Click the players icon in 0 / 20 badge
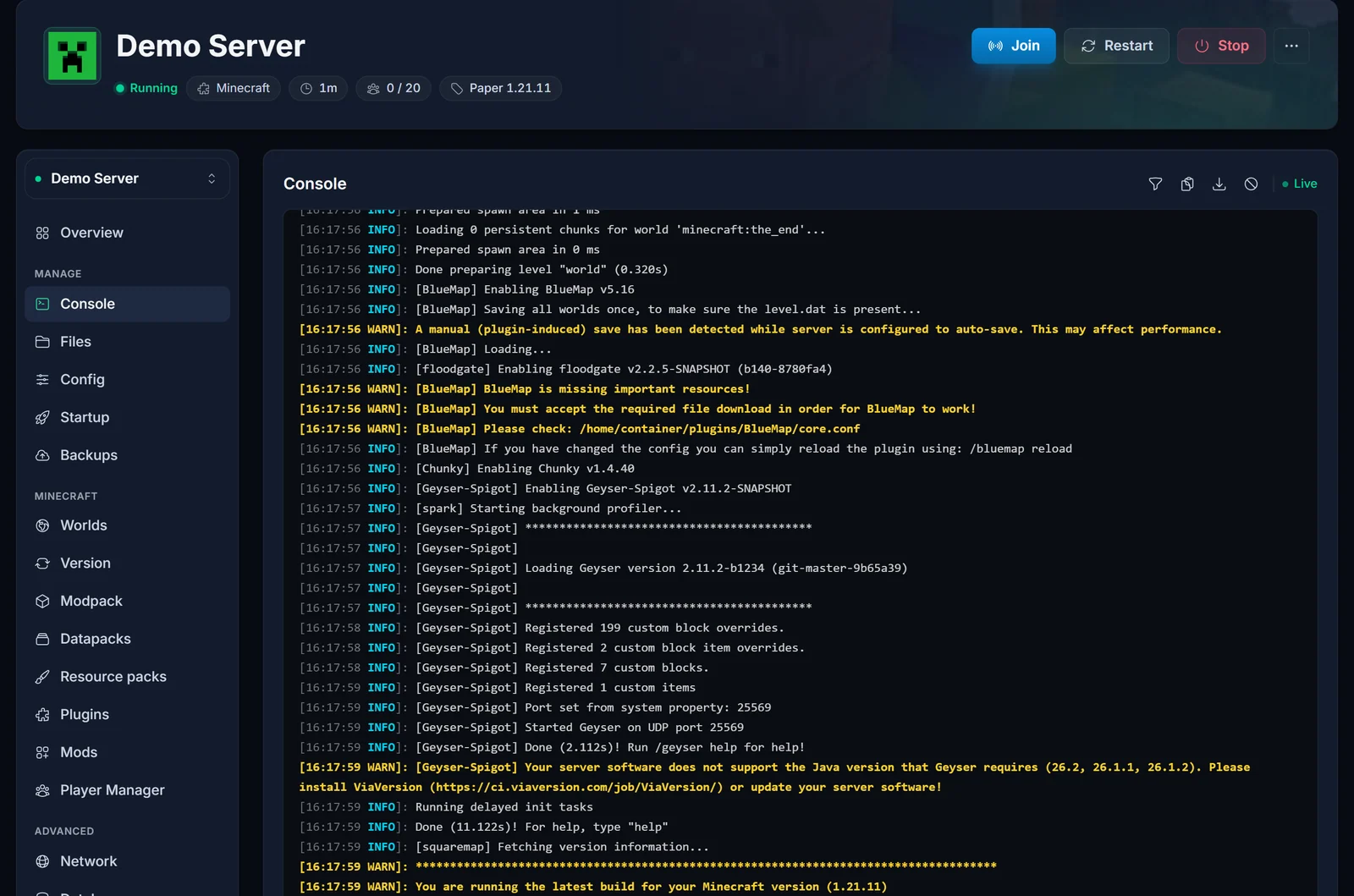This screenshot has width=1354, height=896. [x=373, y=88]
